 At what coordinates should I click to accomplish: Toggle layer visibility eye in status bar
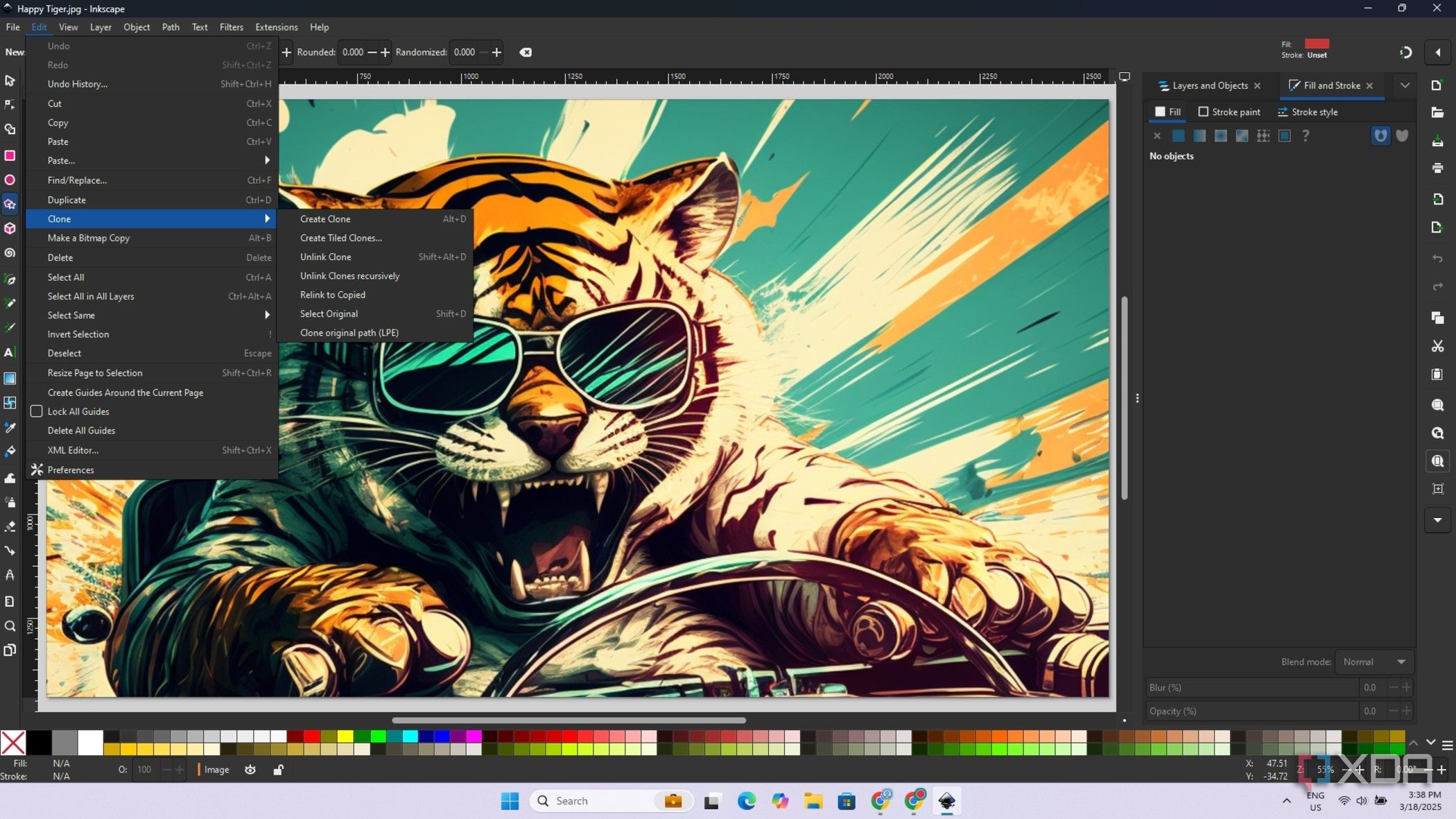click(x=250, y=769)
